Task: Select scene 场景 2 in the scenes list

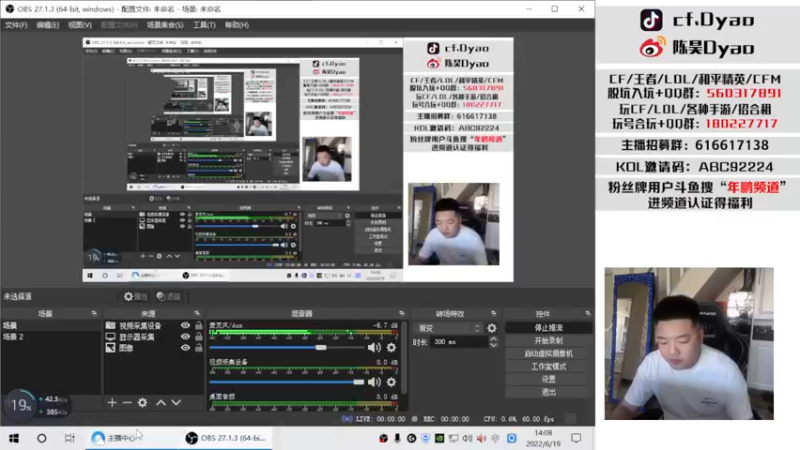Action: click(x=51, y=337)
